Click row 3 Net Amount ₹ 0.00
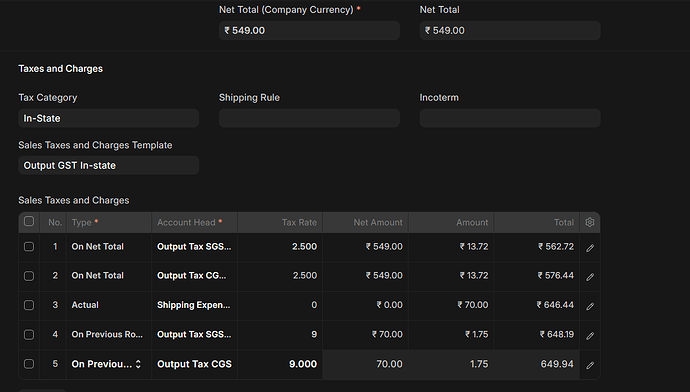 coord(389,305)
